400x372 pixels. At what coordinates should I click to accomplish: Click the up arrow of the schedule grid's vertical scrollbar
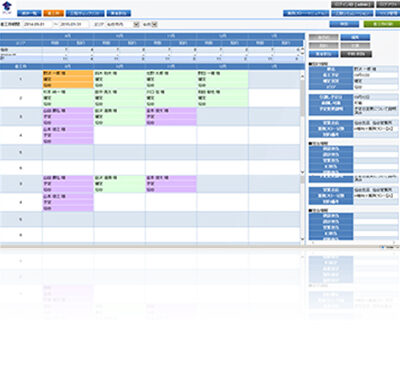pos(303,76)
